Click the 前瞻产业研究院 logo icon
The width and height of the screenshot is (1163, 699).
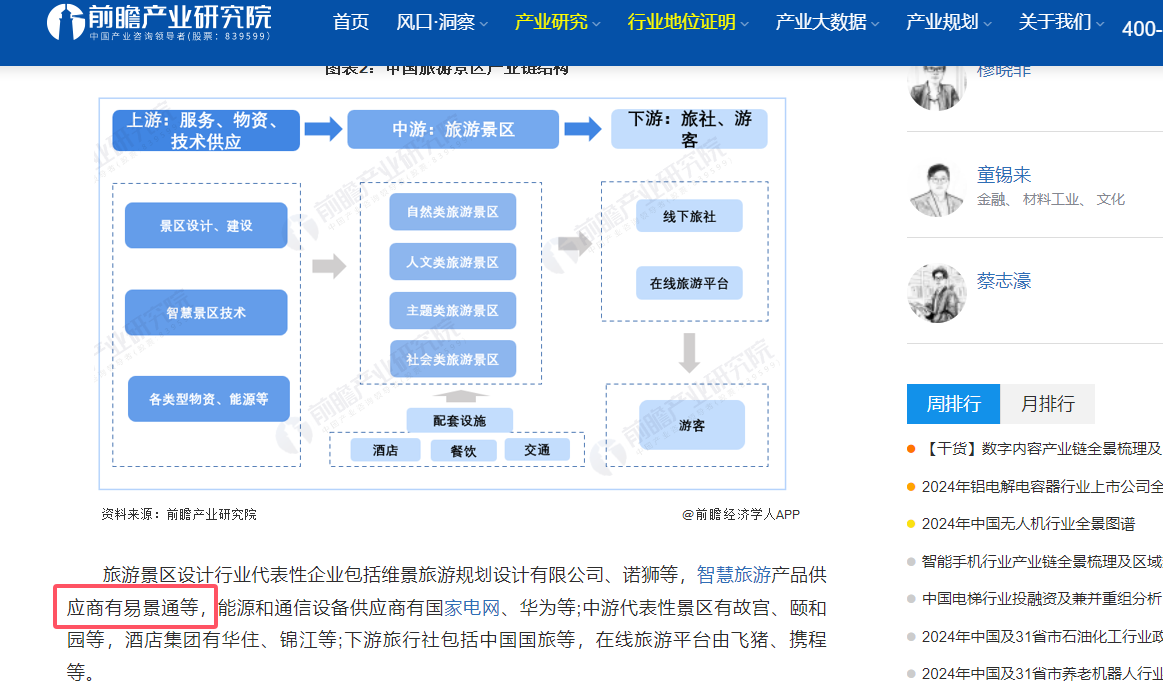pyautogui.click(x=64, y=22)
